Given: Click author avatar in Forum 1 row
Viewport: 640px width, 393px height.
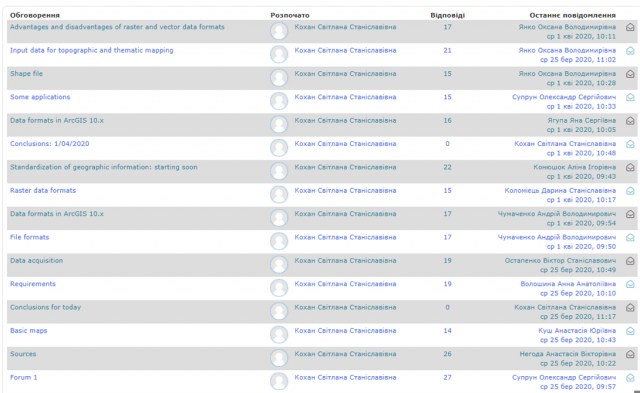Looking at the screenshot, I should point(279,381).
